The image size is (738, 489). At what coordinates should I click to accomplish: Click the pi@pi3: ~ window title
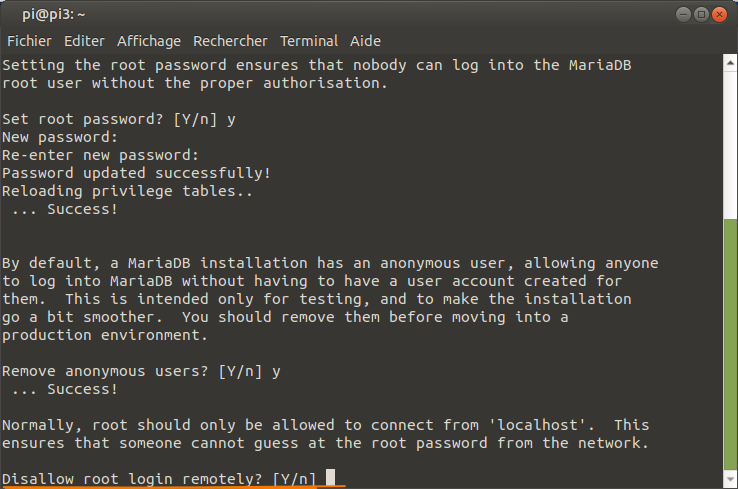54,15
